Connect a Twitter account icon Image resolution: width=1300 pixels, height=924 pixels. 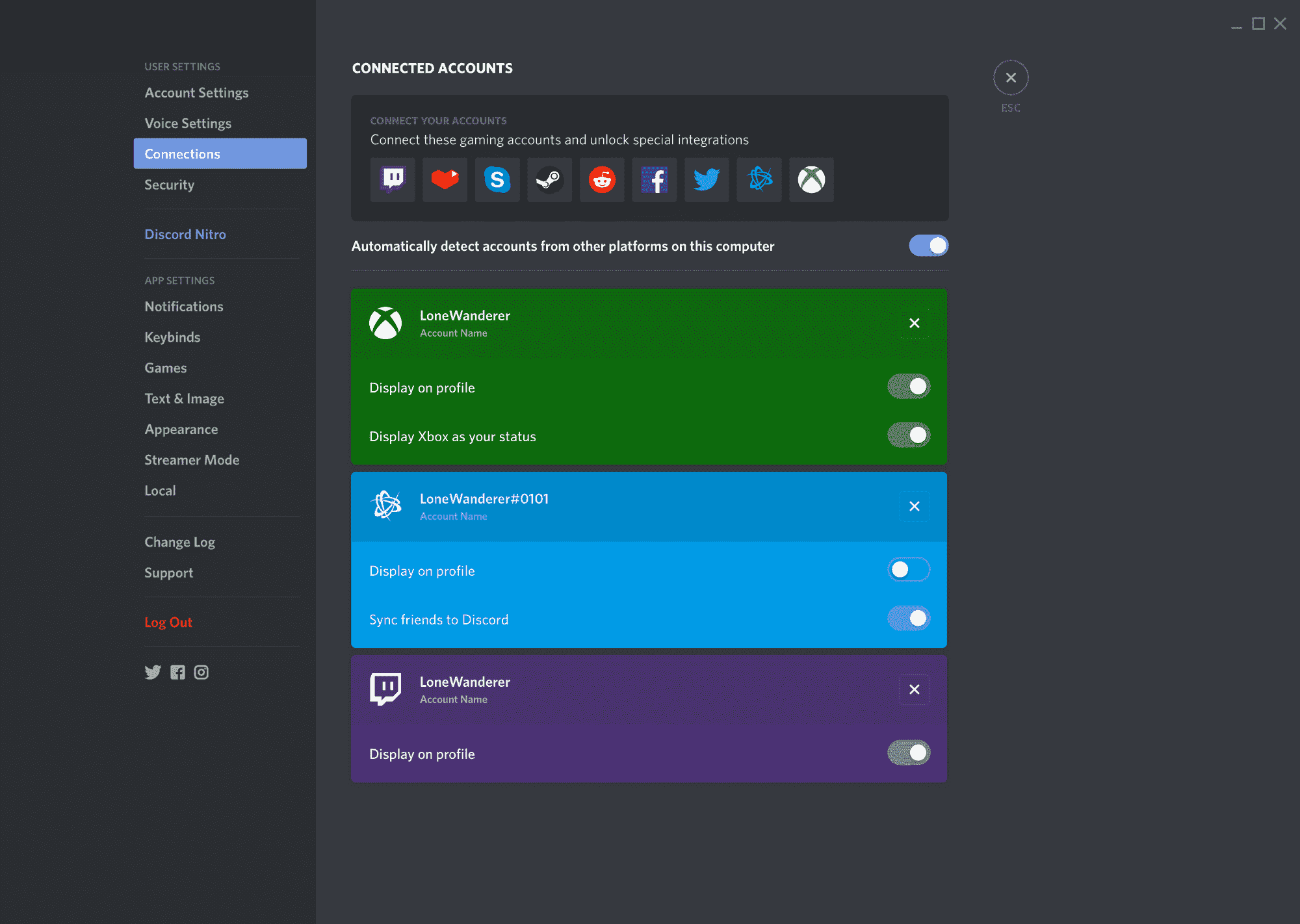click(x=707, y=180)
